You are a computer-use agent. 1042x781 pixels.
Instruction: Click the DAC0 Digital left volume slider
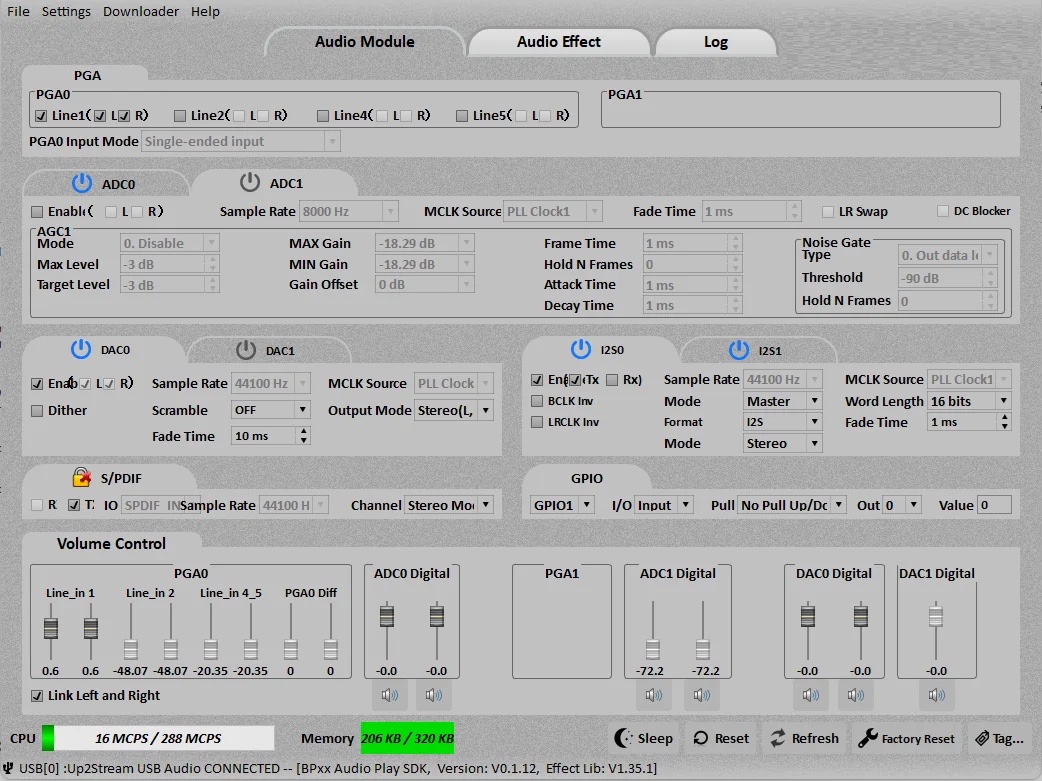point(807,617)
